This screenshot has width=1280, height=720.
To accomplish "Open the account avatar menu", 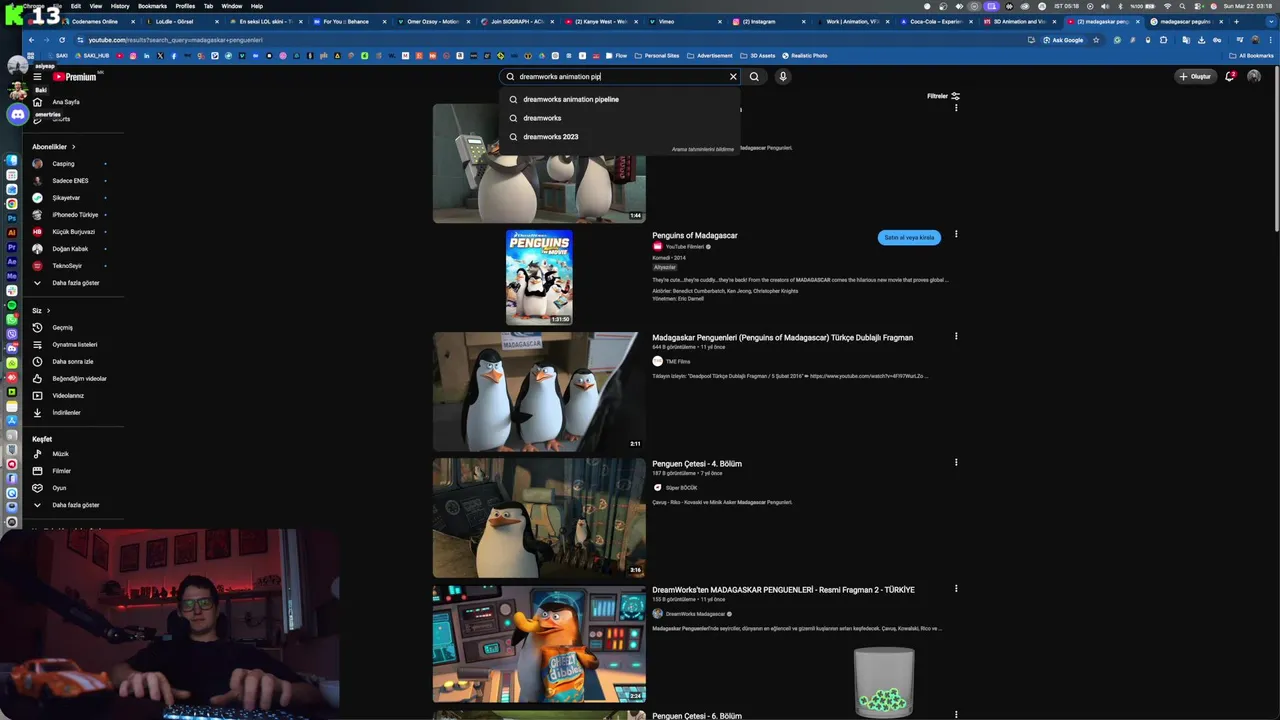I will tap(1254, 76).
